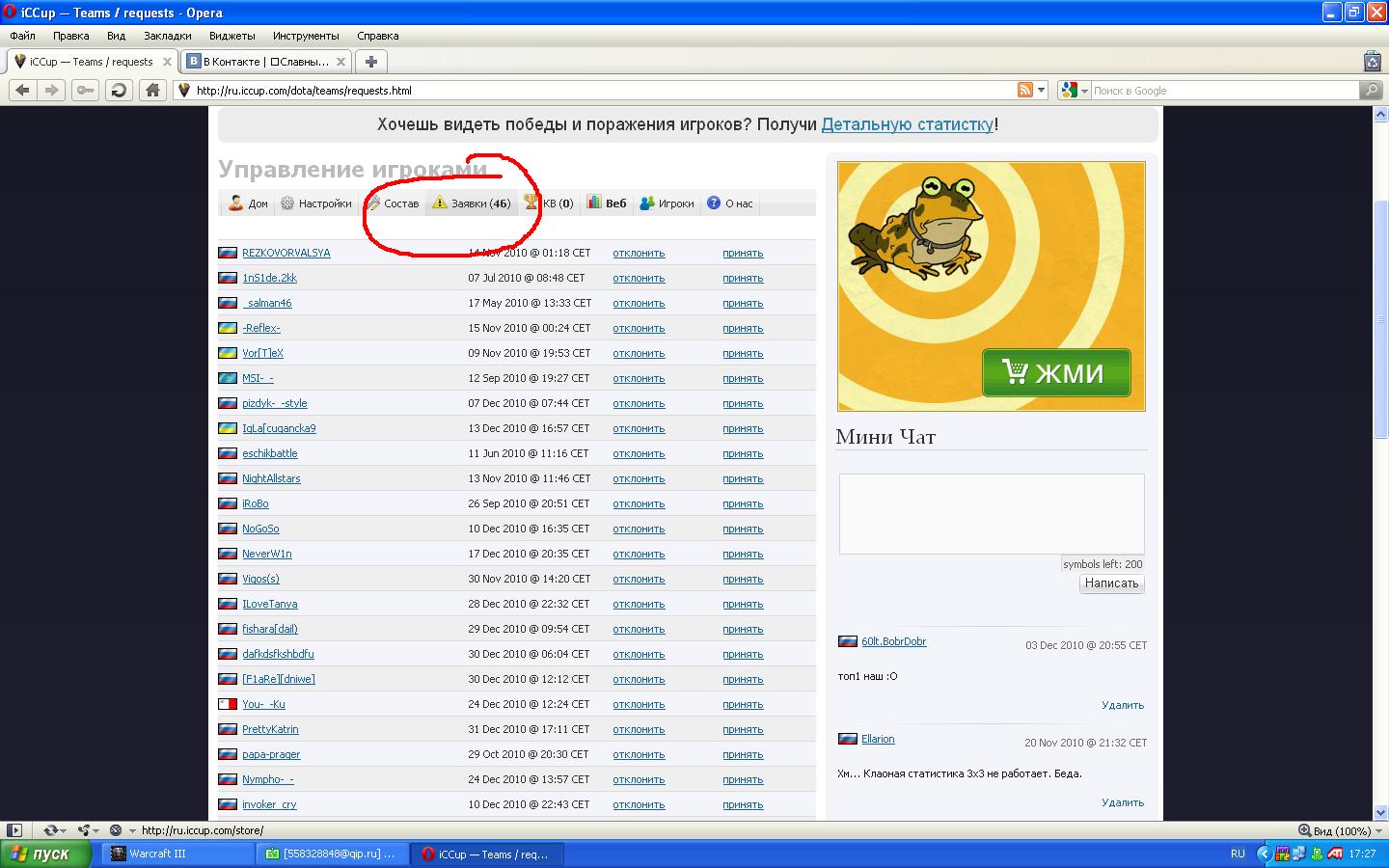Open the Opera Link sync status dropdown

click(x=55, y=830)
